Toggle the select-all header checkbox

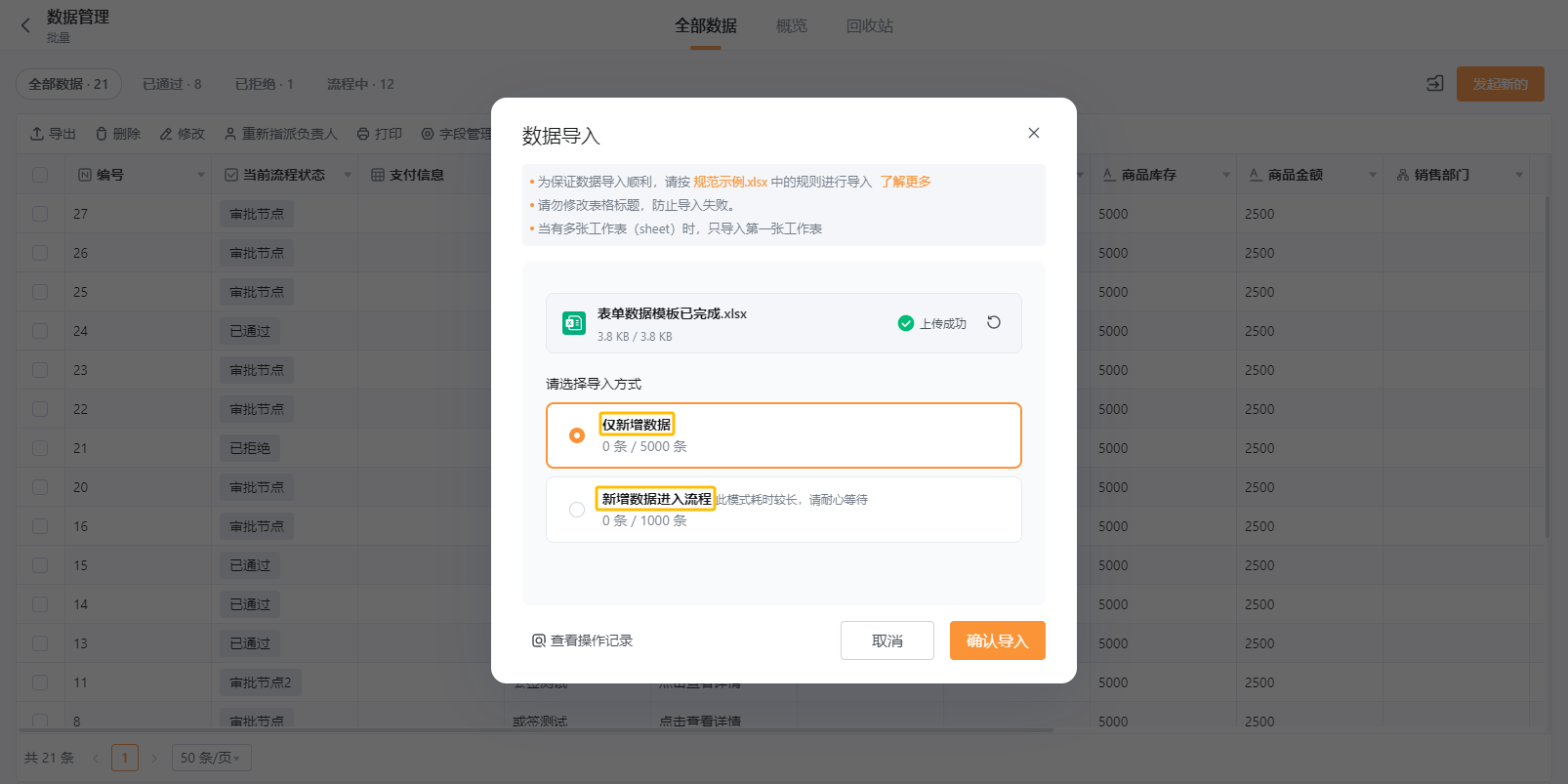(40, 175)
